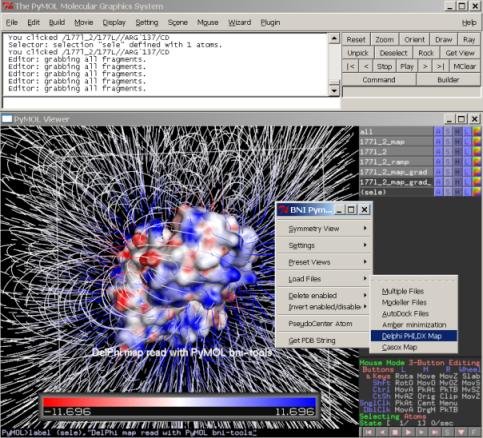Open Show (S) menu for (sele)
Image resolution: width=483 pixels, height=438 pixels.
click(x=448, y=192)
